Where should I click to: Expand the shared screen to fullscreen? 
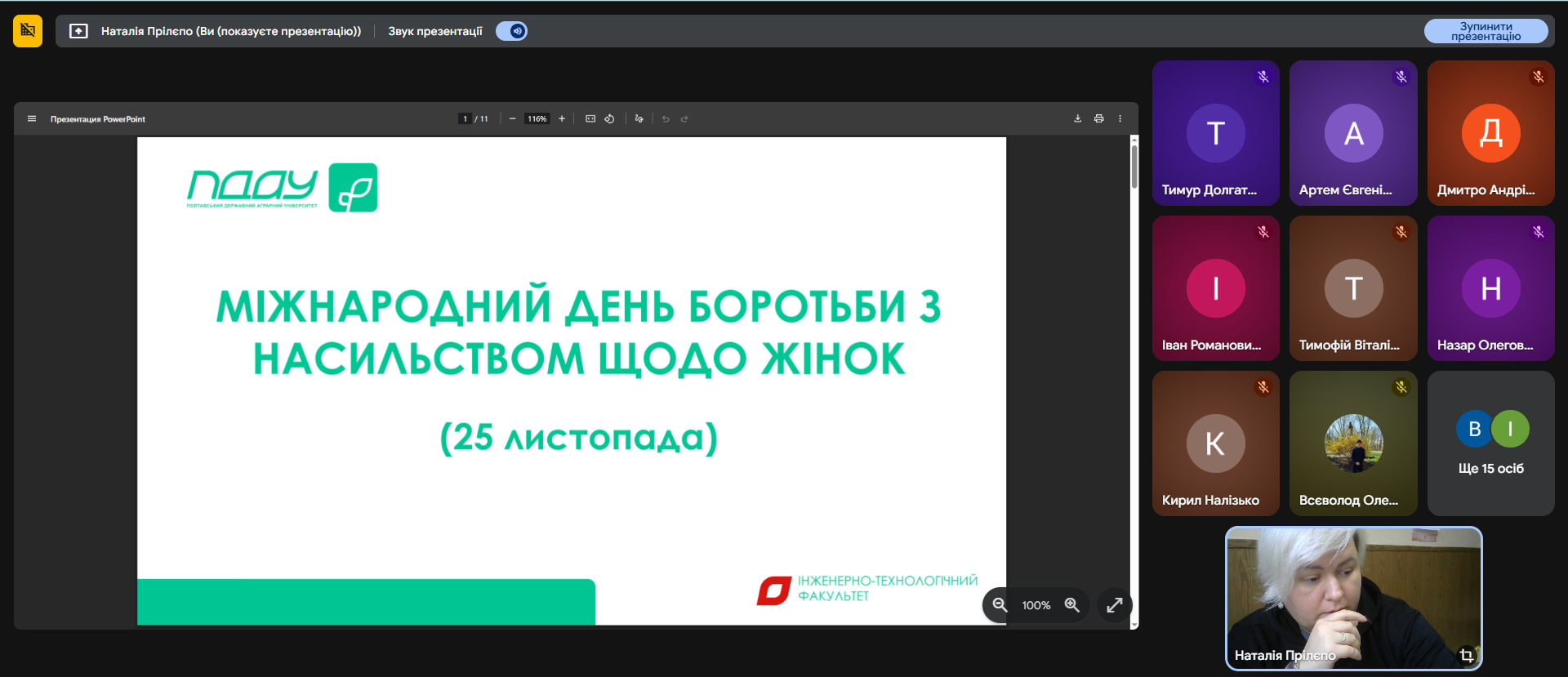point(1114,605)
